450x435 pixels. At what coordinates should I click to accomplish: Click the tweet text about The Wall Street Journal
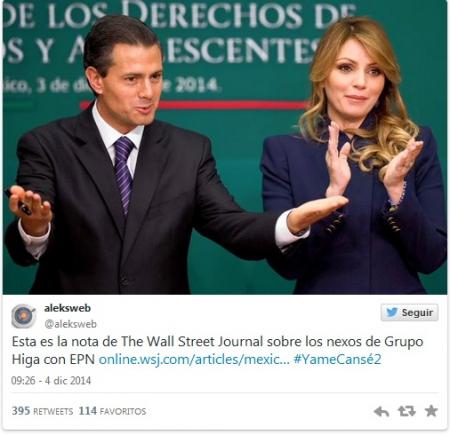click(x=217, y=350)
